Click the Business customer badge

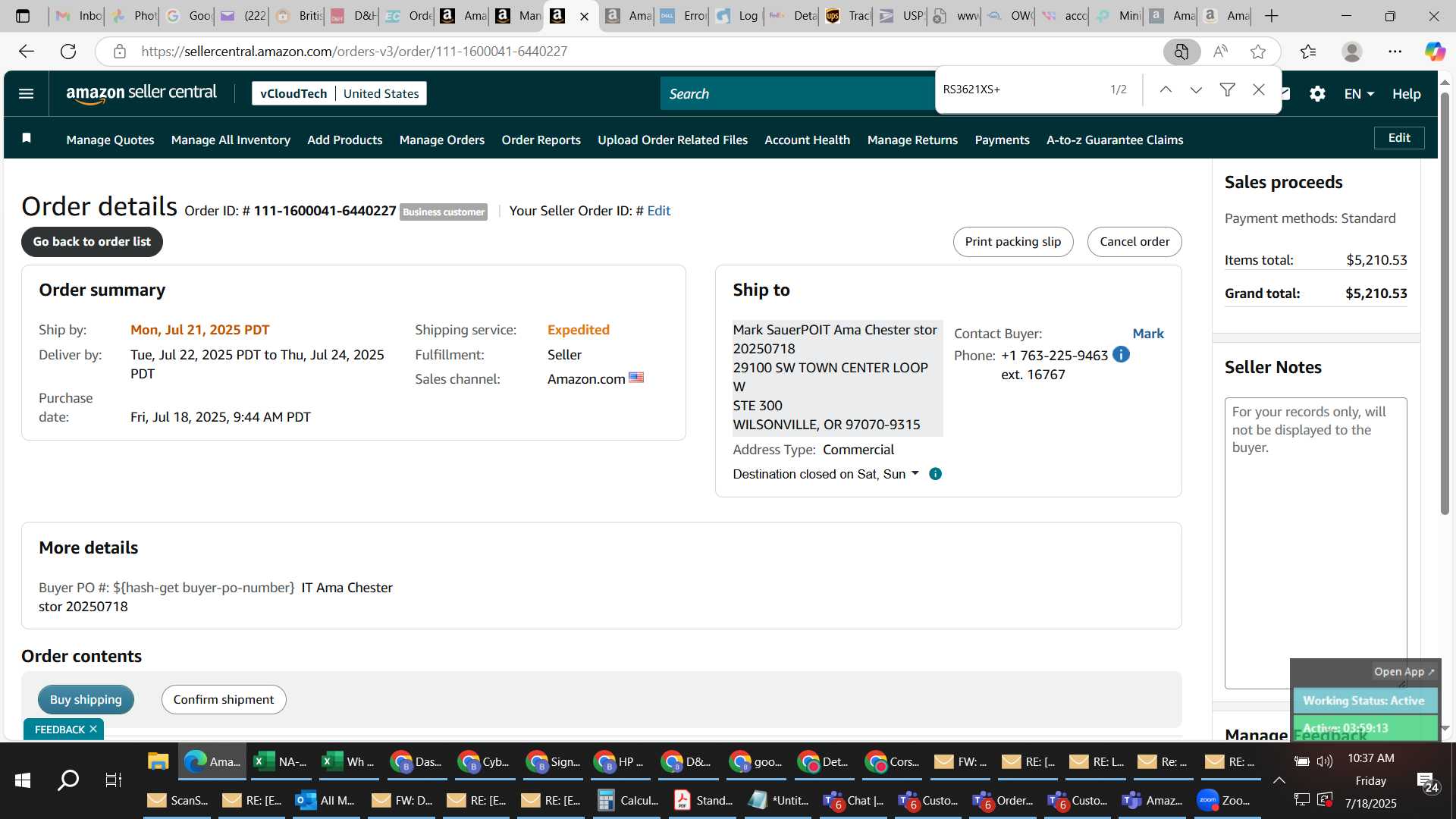[x=444, y=212]
